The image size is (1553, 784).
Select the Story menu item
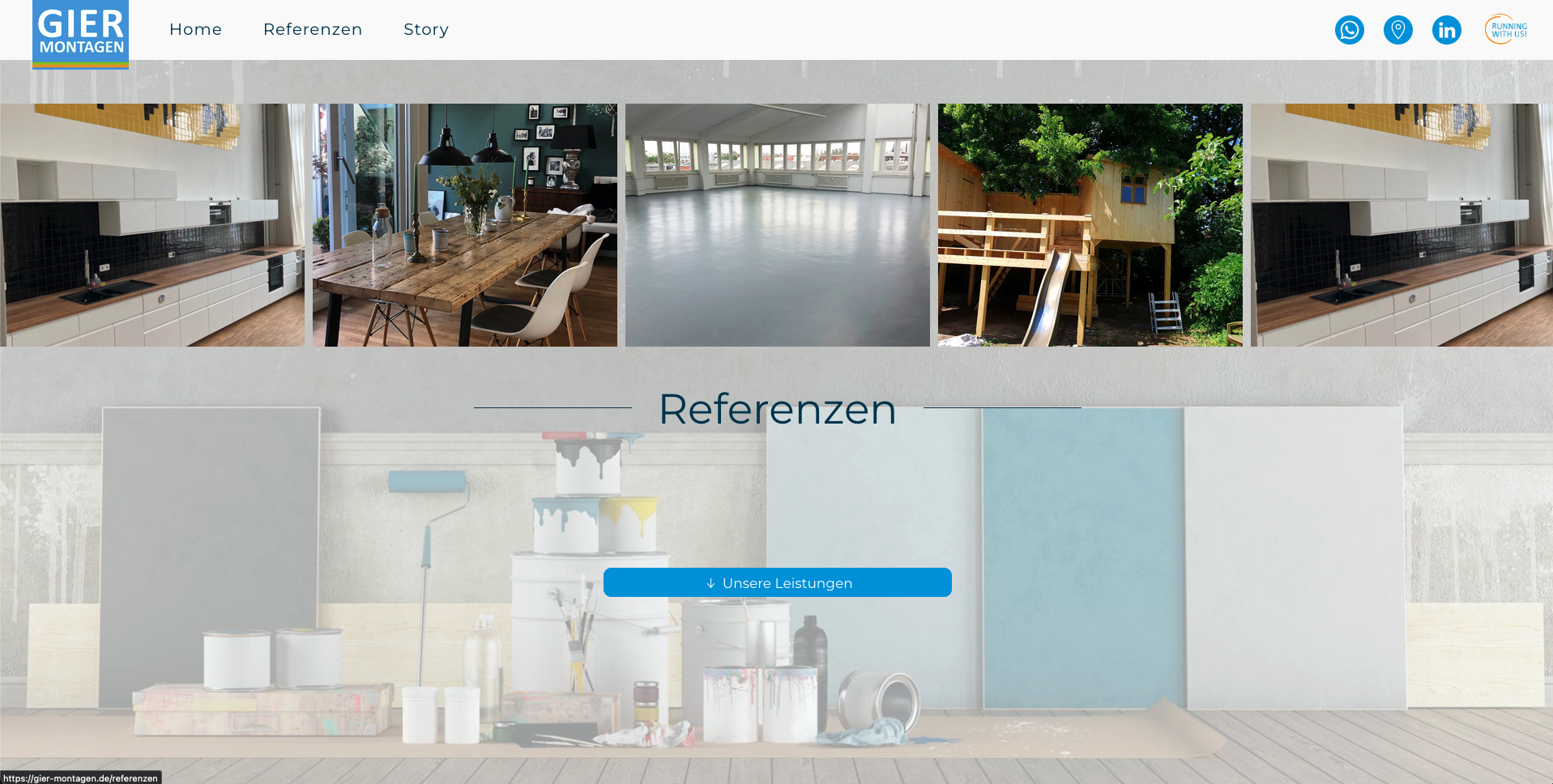click(x=426, y=29)
